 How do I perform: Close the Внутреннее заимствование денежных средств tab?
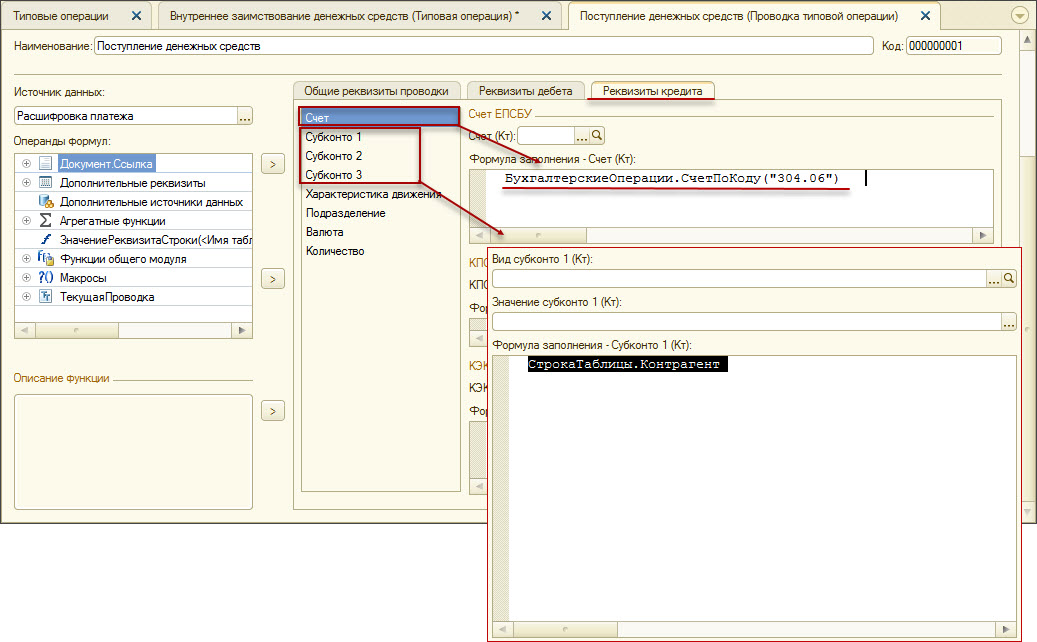[x=546, y=16]
